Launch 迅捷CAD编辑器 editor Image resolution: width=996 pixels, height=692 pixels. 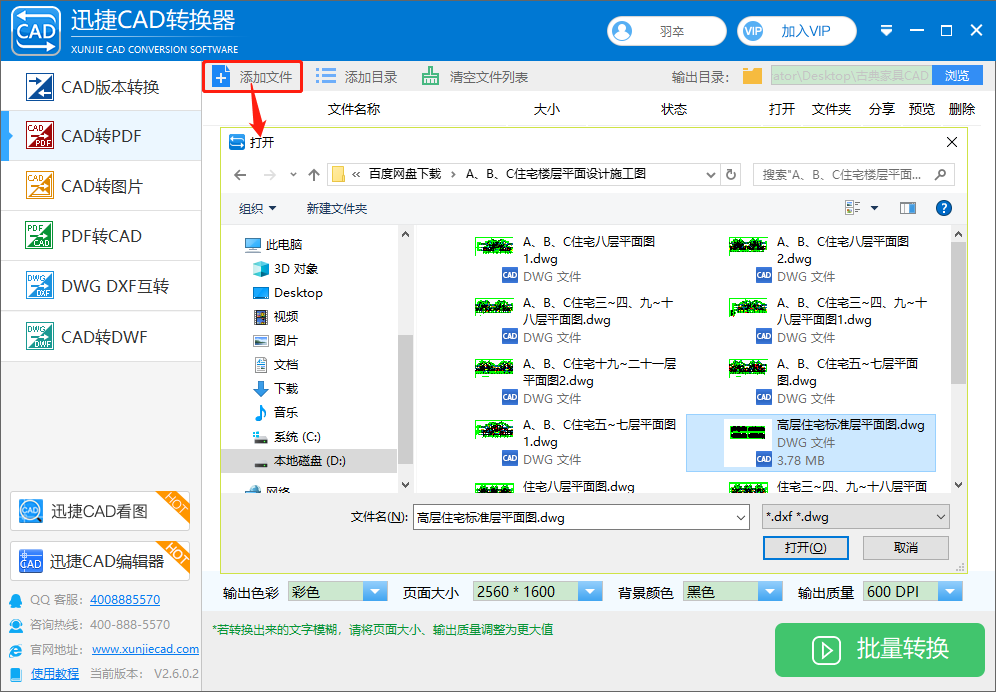click(x=100, y=561)
